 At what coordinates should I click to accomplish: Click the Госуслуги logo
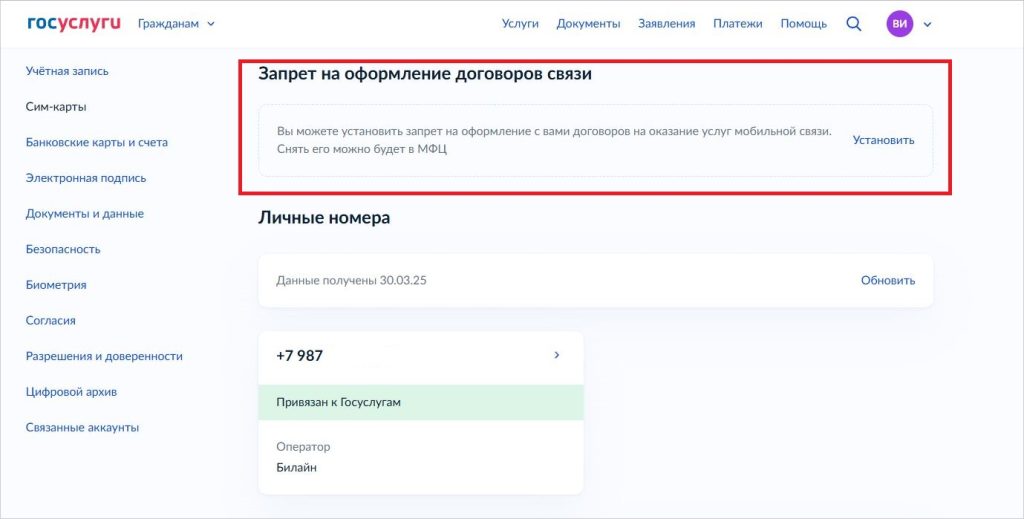74,23
